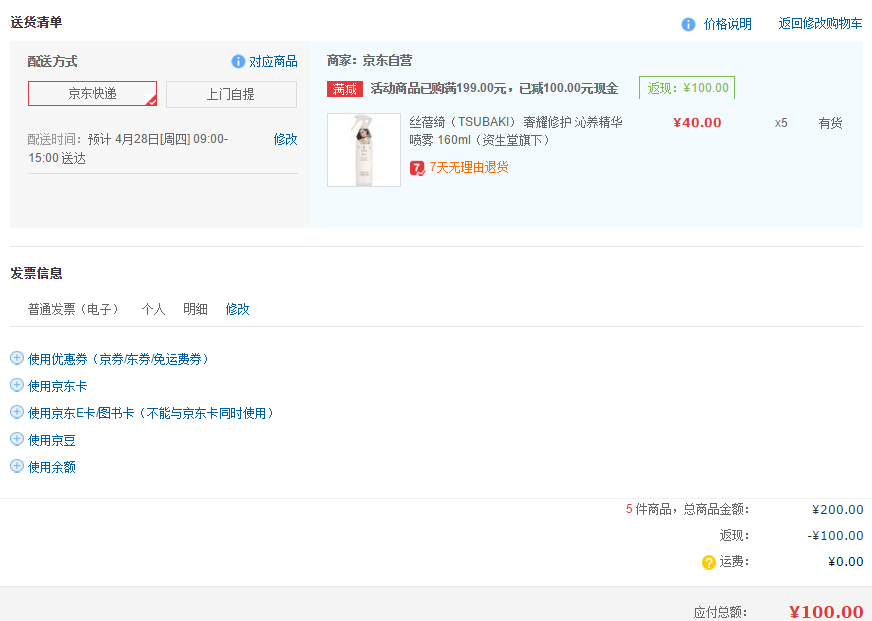This screenshot has width=872, height=621.
Task: Click the ¥40.00 product price
Action: [x=697, y=123]
